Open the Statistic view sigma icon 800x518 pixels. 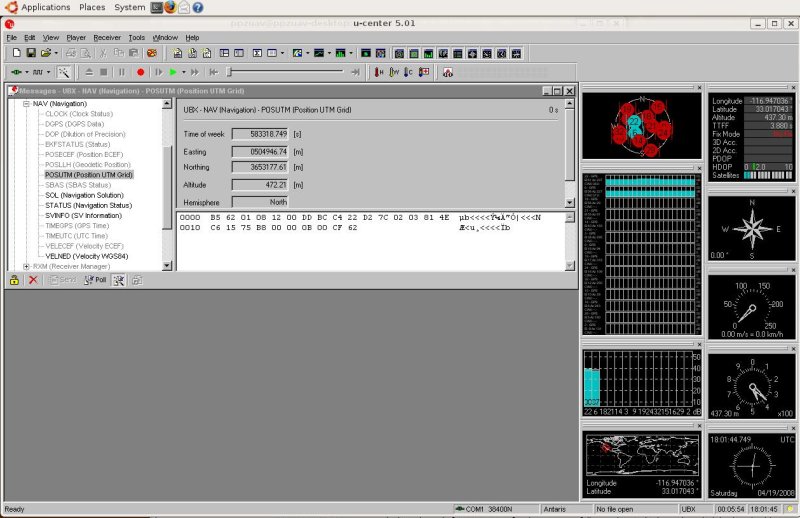[257, 53]
